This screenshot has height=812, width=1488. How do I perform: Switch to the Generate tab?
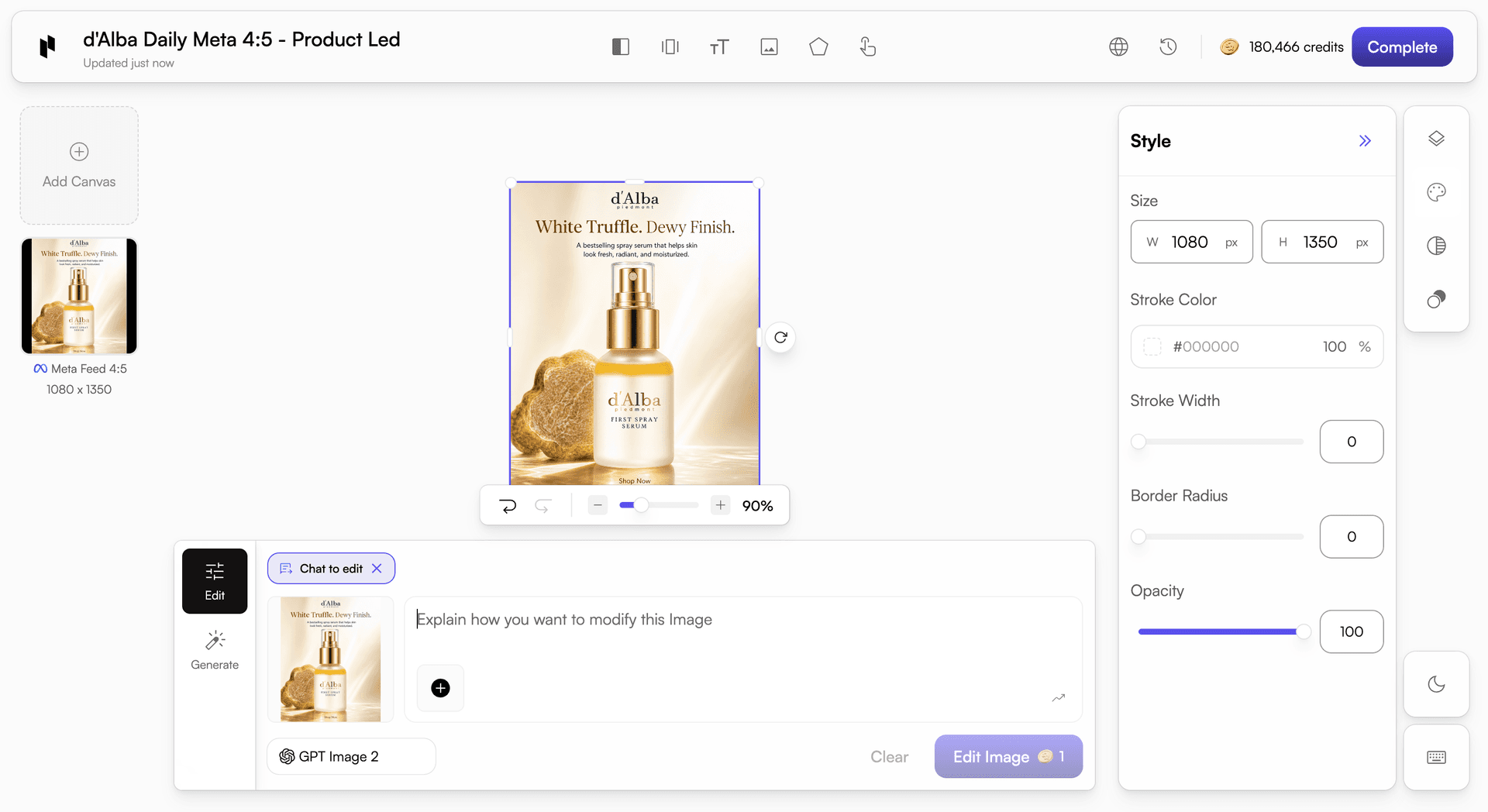point(215,651)
